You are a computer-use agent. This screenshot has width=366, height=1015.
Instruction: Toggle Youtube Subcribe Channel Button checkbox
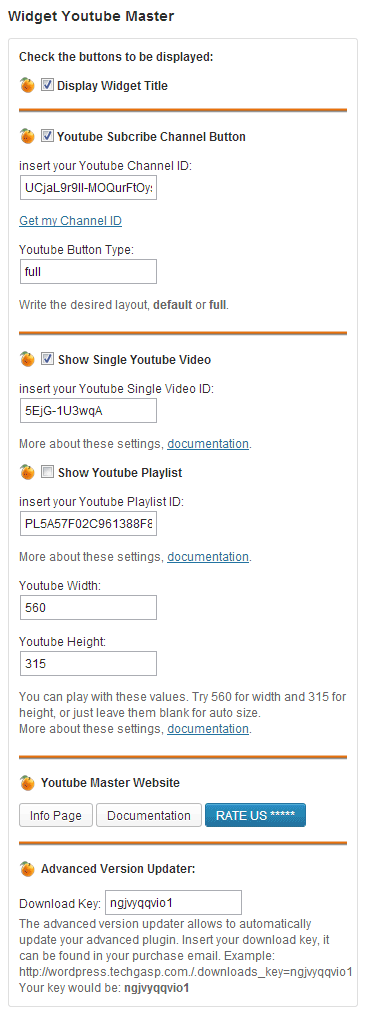(47, 136)
